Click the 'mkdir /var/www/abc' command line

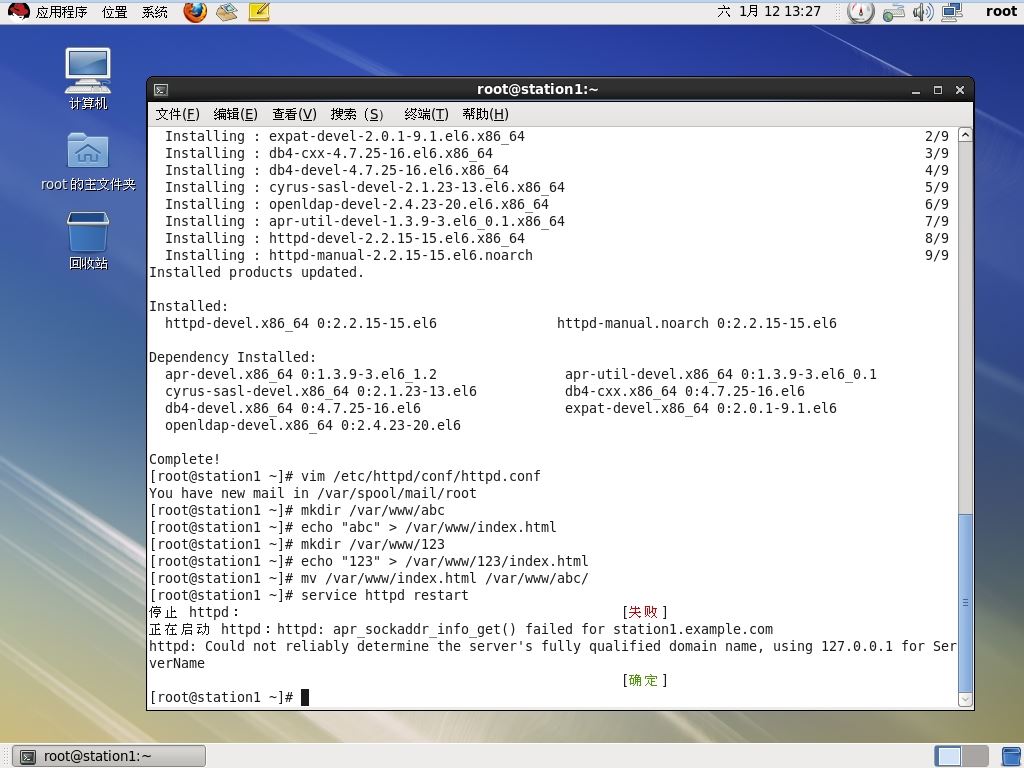point(297,510)
